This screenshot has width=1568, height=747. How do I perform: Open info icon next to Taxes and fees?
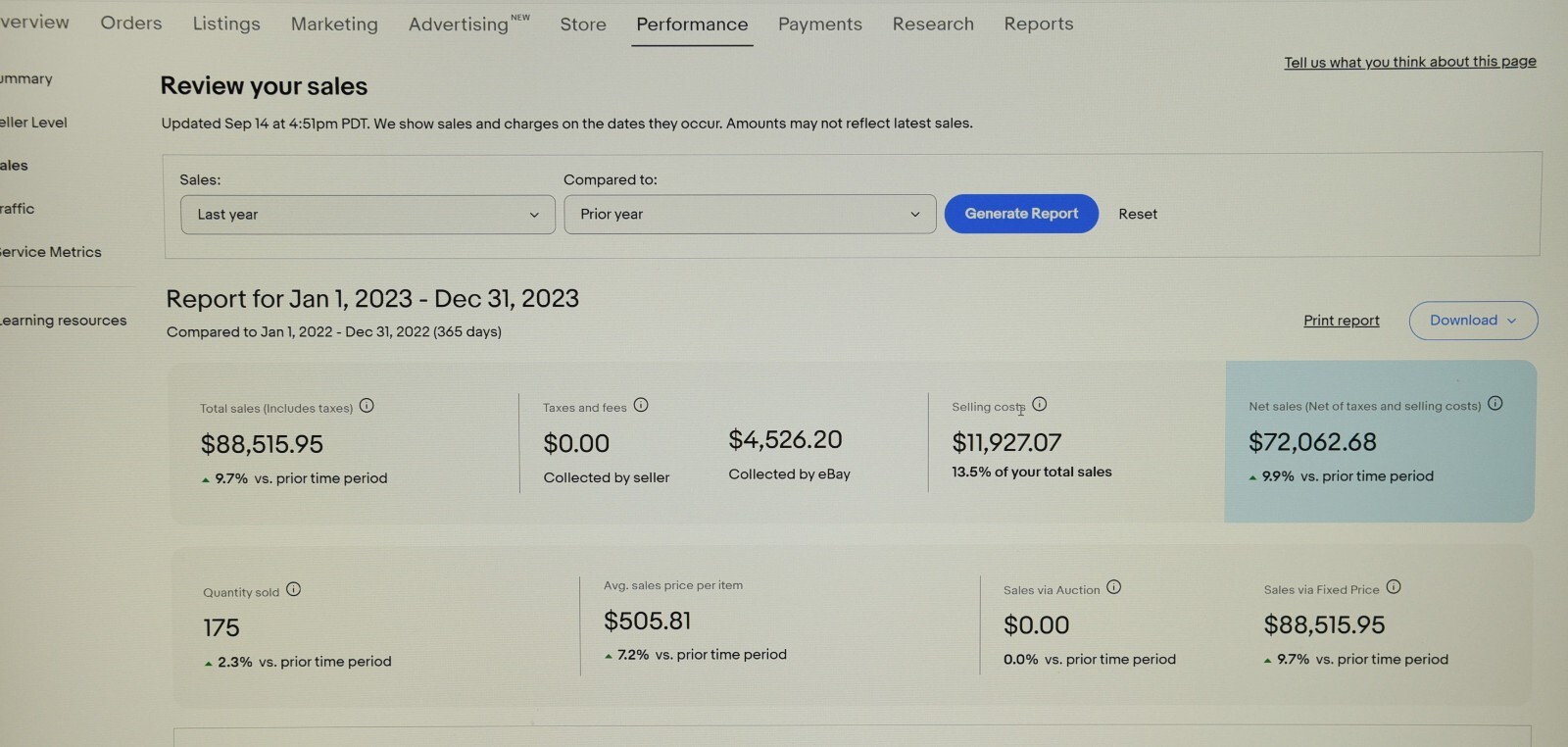[x=641, y=405]
